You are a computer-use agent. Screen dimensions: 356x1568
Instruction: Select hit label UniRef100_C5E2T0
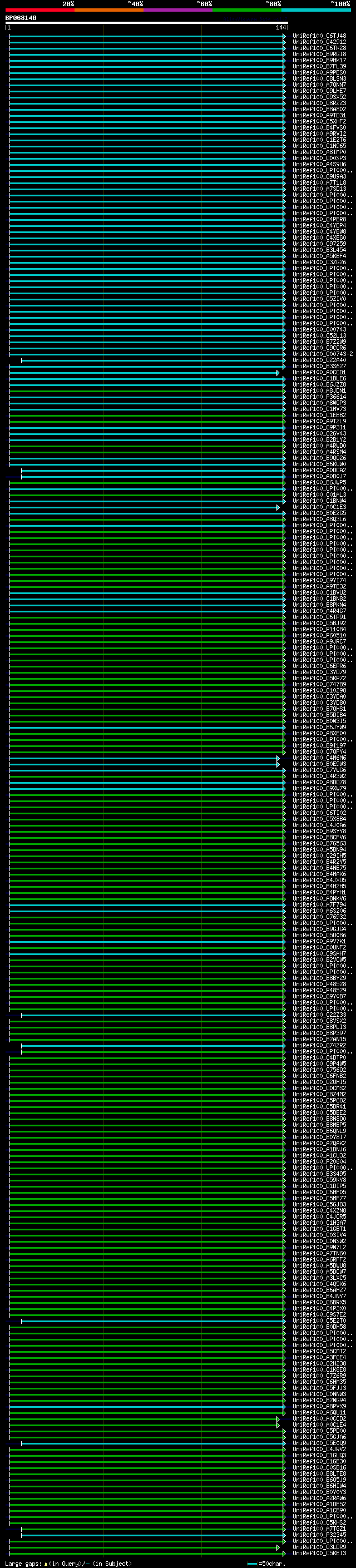coord(319,1321)
